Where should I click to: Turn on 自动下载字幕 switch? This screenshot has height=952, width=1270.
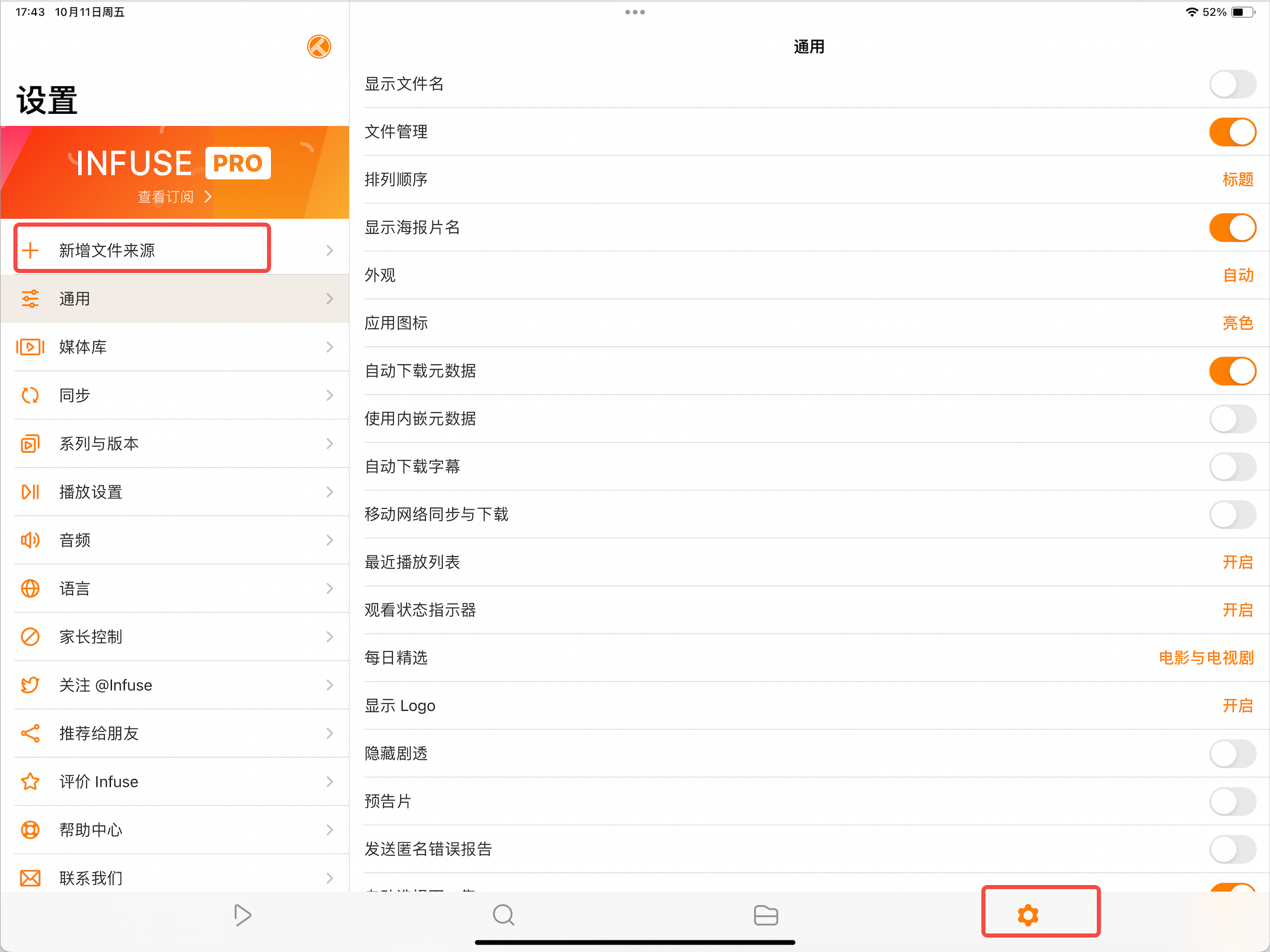[x=1232, y=467]
